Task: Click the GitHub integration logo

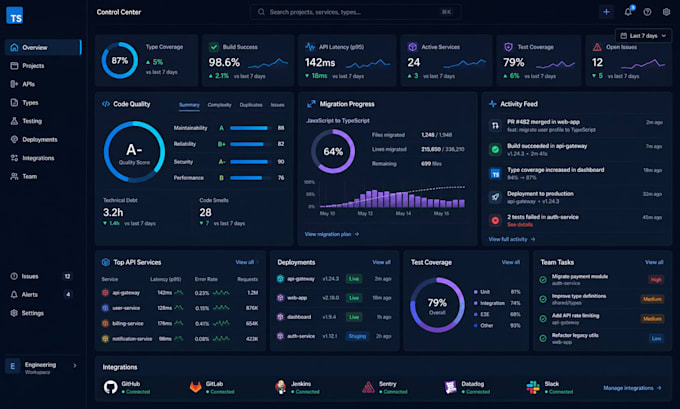Action: point(111,387)
